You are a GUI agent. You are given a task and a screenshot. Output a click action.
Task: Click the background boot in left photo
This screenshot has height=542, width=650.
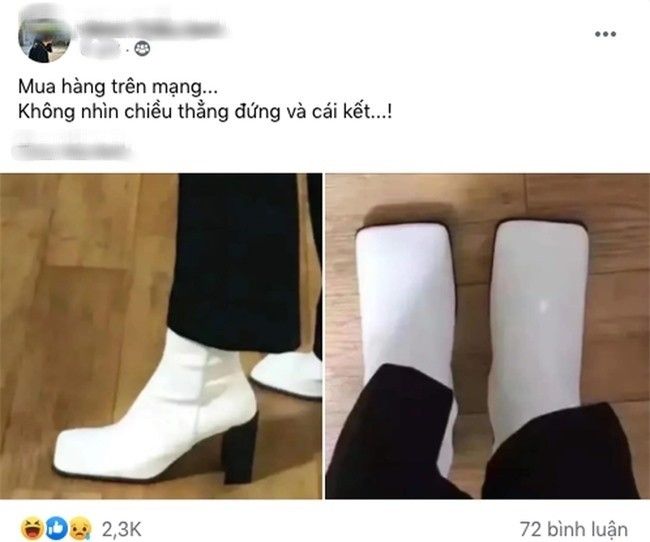288,375
